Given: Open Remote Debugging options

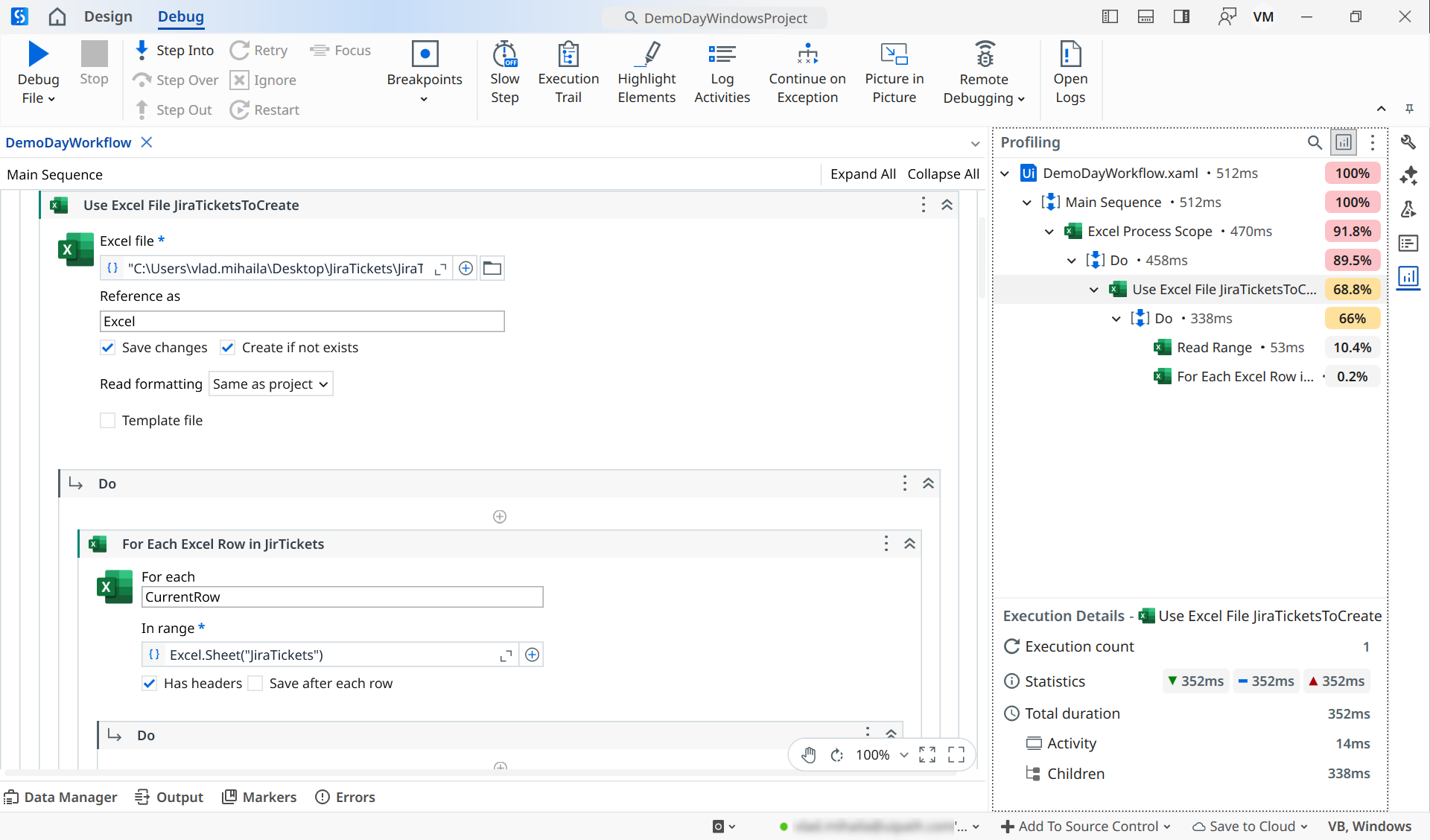Looking at the screenshot, I should pos(984,72).
